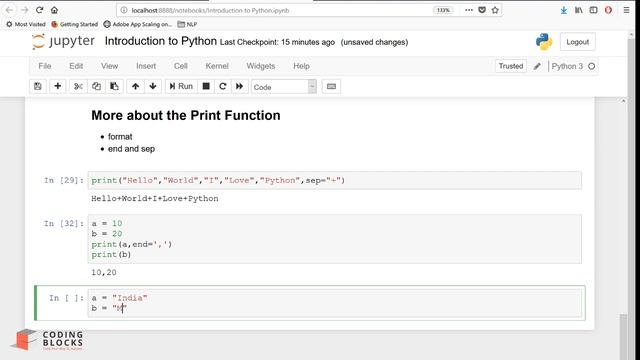
Task: Move selected cell down arrow
Action: (153, 87)
